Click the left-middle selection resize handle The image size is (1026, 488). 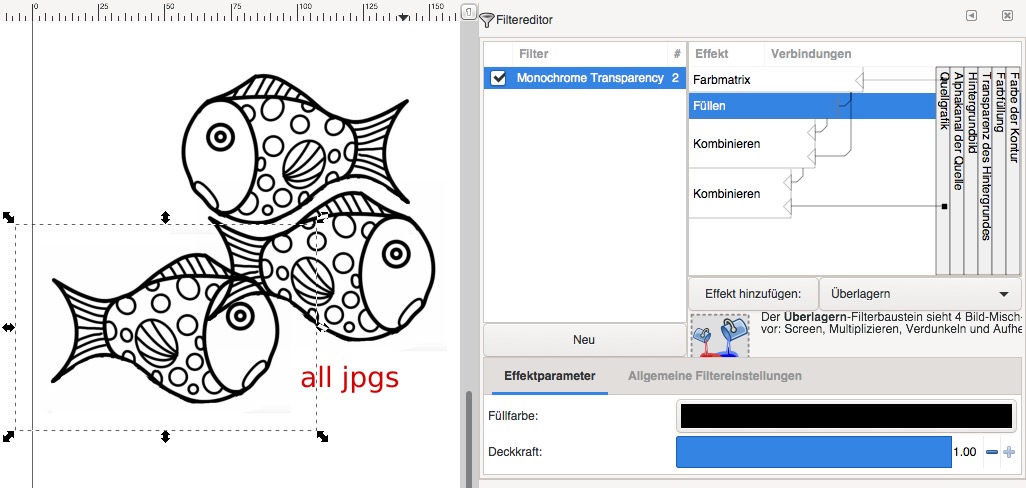(9, 327)
